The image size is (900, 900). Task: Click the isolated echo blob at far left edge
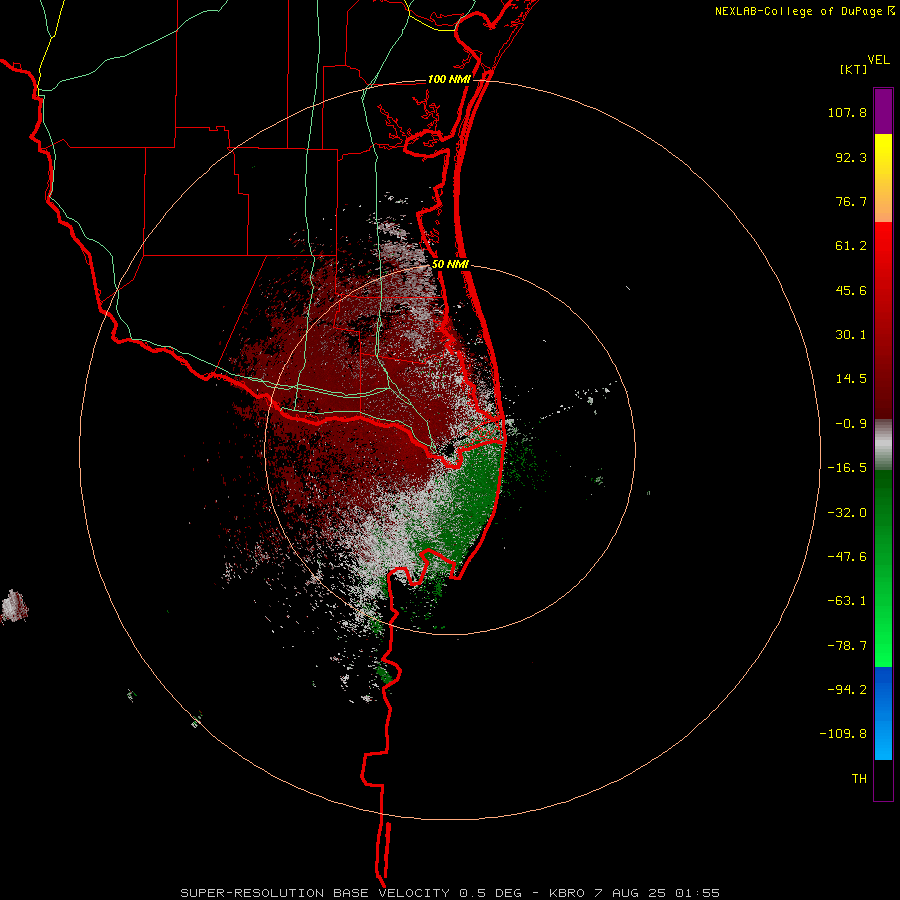click(13, 607)
